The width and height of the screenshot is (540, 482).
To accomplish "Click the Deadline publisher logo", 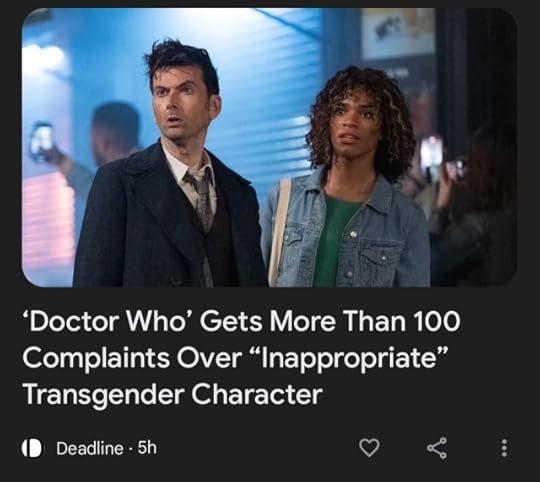I will pos(32,448).
